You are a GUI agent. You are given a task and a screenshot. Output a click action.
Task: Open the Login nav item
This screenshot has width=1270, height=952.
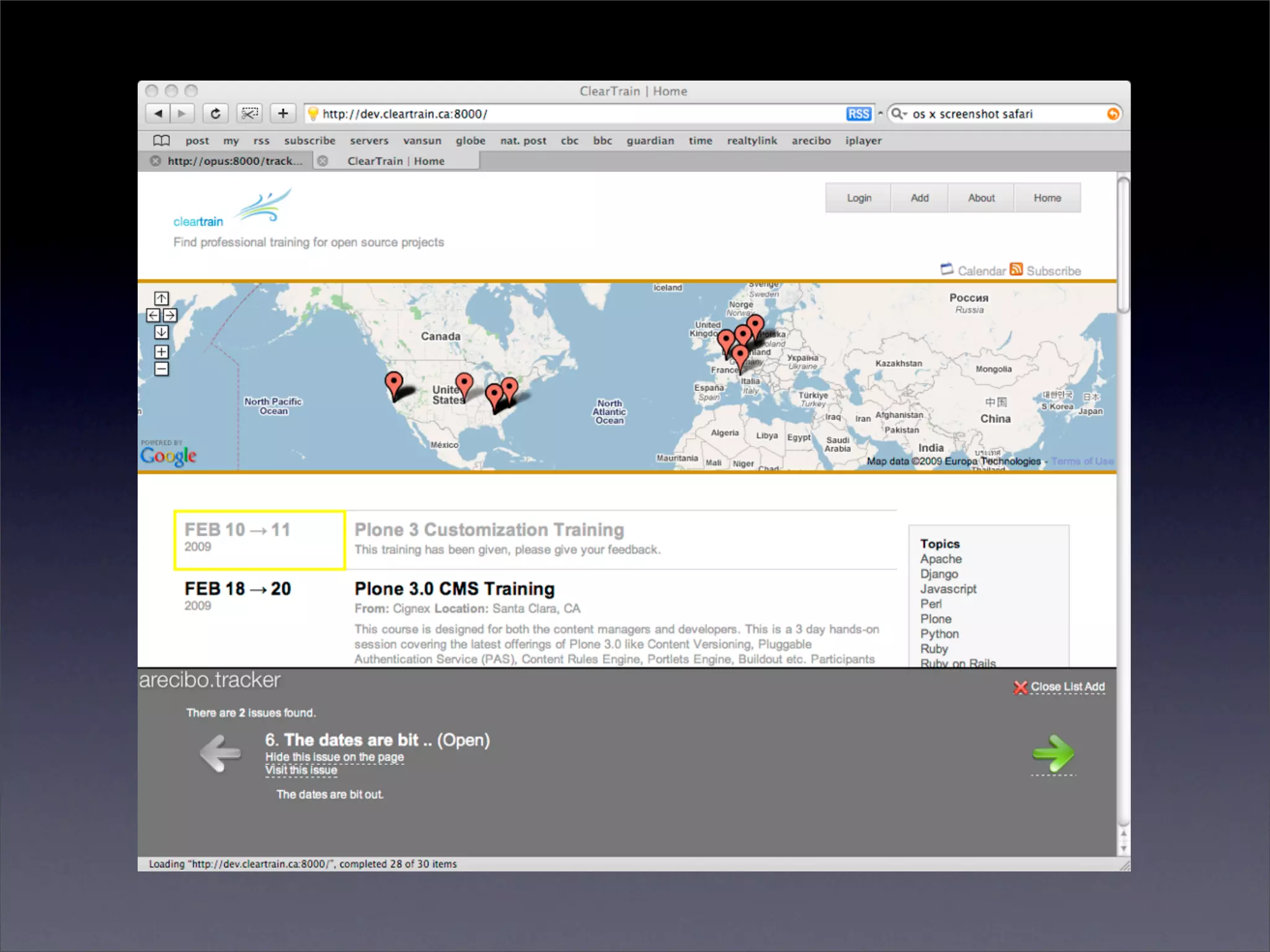pos(859,198)
